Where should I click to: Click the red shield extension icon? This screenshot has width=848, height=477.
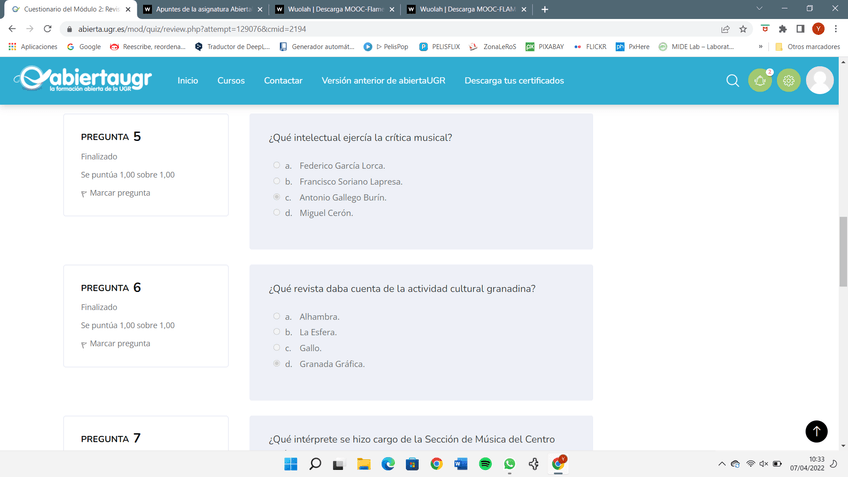765,29
